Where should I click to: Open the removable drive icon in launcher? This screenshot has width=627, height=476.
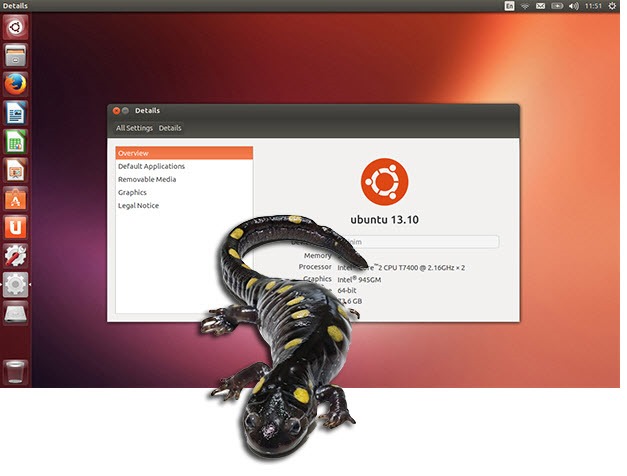coord(16,314)
